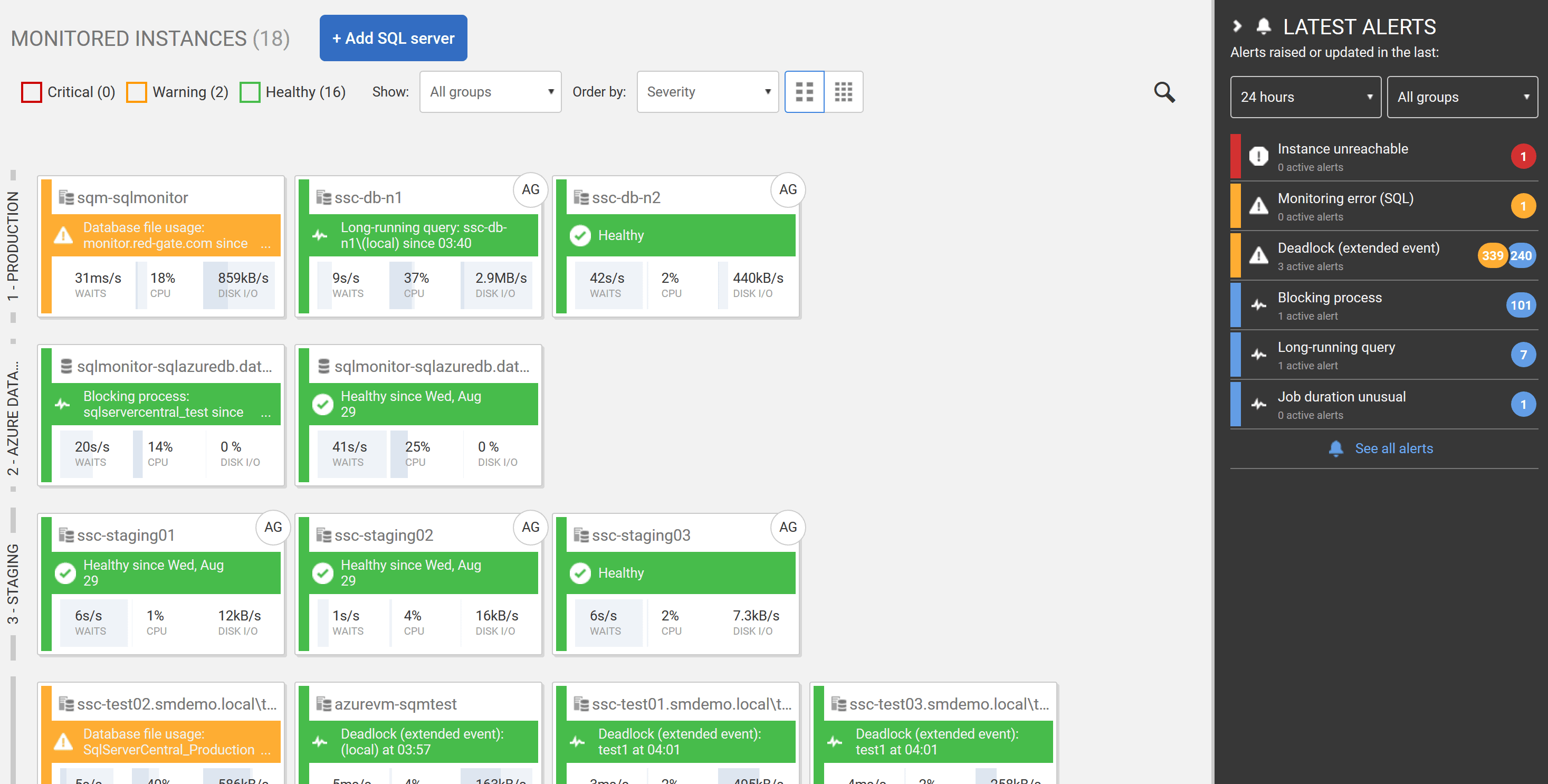Click Monitoring error (SQL) warning triangle icon
1548x784 pixels.
click(x=1258, y=206)
